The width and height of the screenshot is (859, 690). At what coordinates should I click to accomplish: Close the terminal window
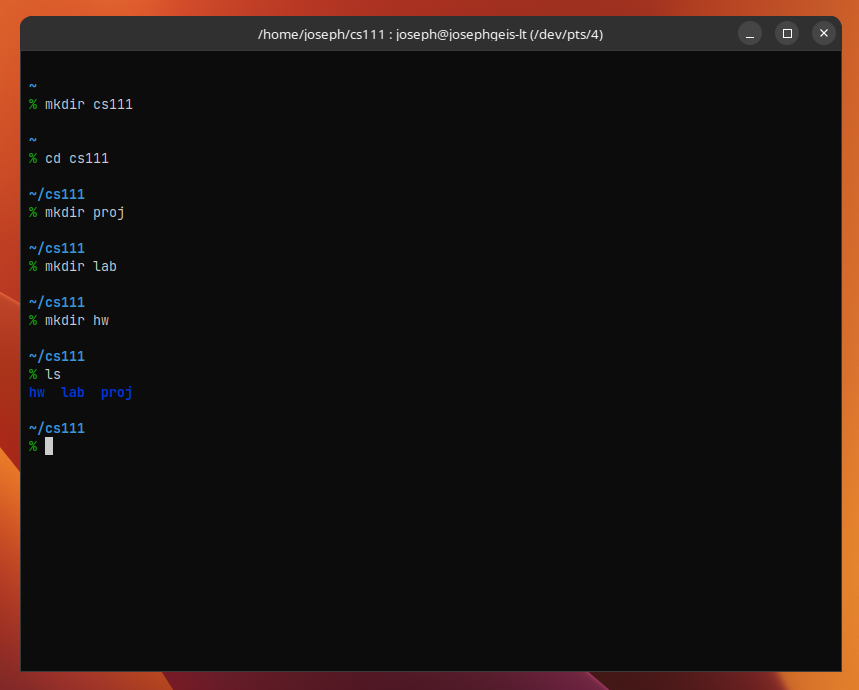[x=823, y=33]
